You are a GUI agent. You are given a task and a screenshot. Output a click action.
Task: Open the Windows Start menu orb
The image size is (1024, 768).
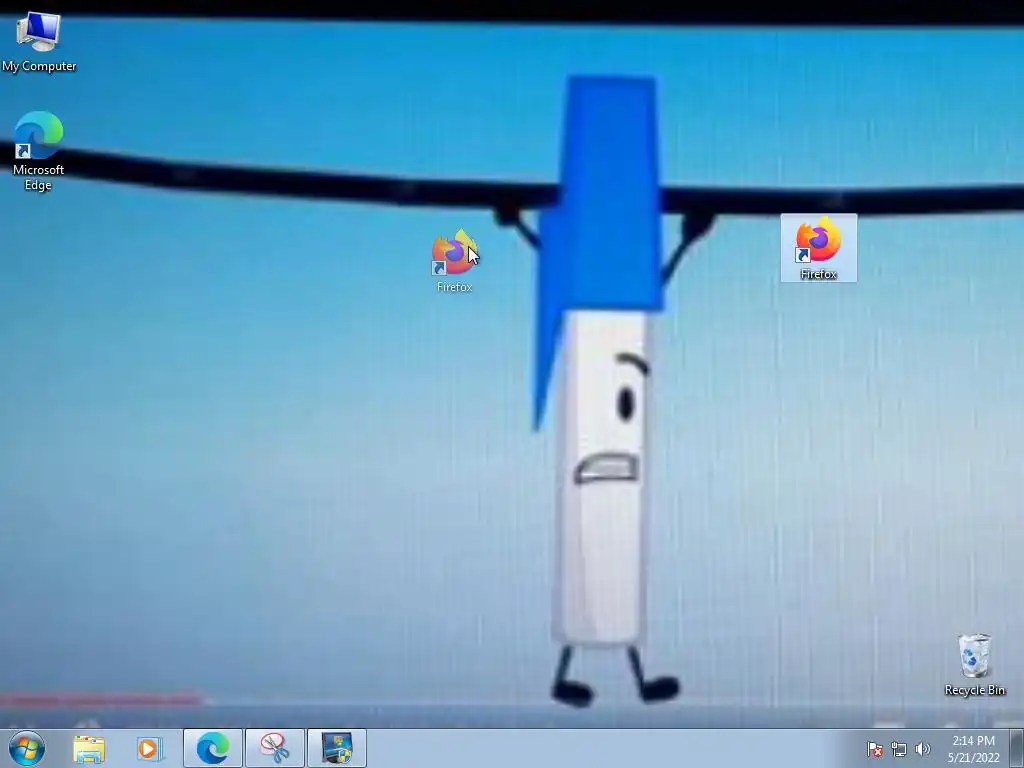(27, 748)
